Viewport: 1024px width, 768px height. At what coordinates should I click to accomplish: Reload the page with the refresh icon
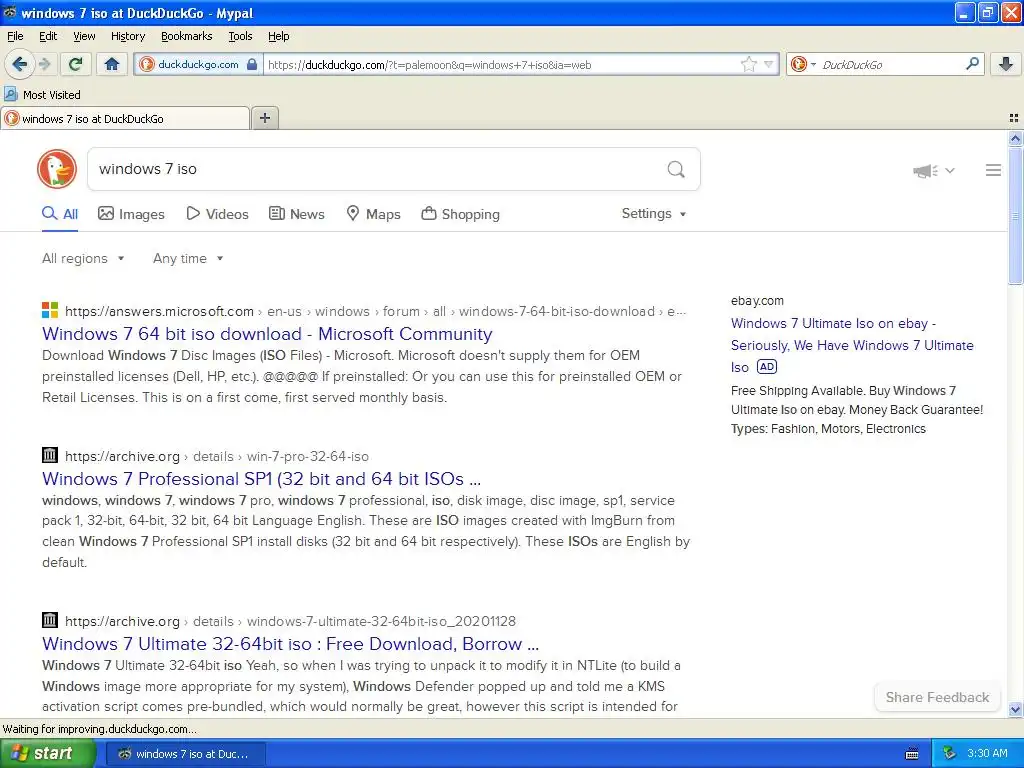[76, 64]
